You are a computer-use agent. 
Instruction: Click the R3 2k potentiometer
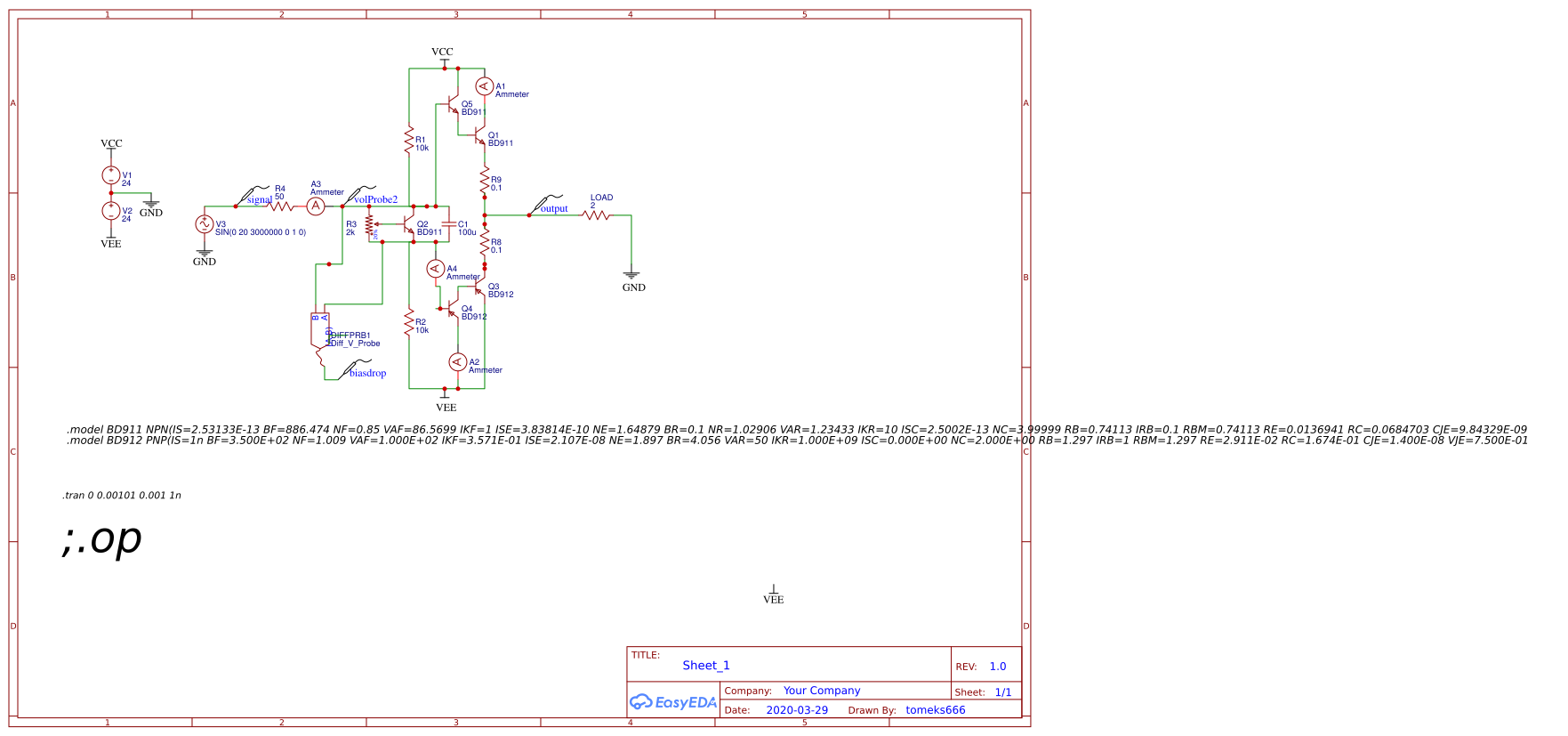[x=369, y=225]
